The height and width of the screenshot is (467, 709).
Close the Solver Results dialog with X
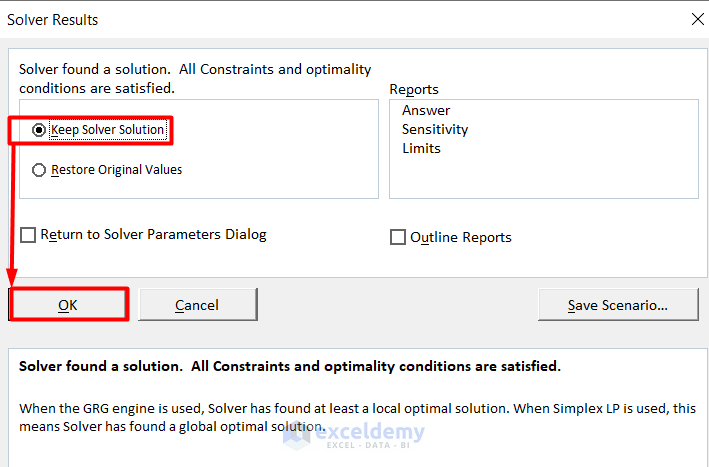click(696, 19)
